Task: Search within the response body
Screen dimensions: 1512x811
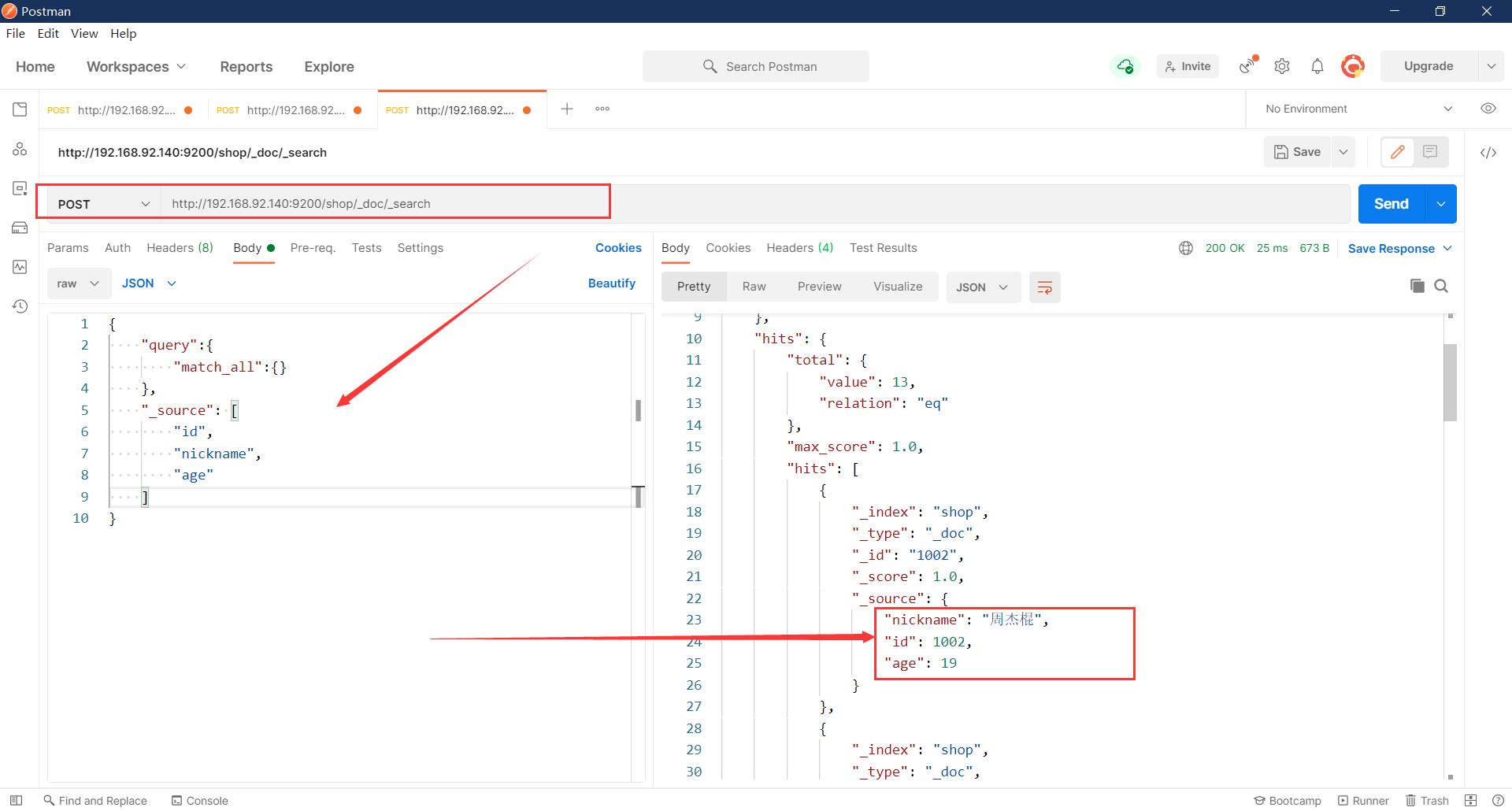Action: 1441,286
